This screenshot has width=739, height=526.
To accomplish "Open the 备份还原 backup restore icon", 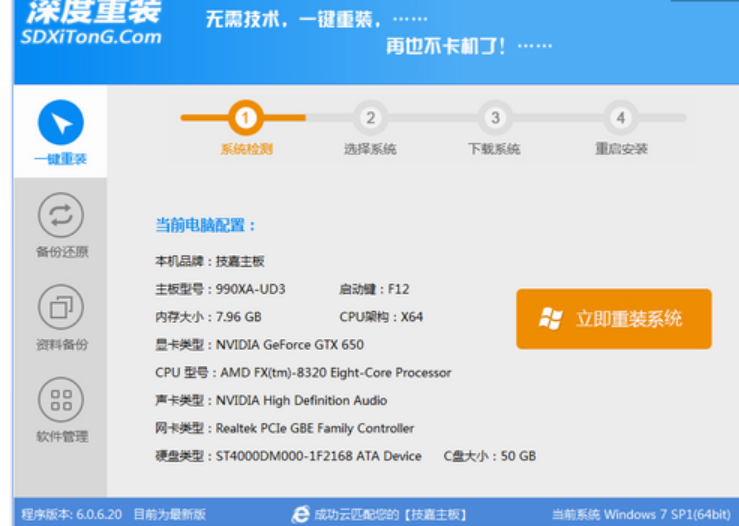I will coord(61,215).
